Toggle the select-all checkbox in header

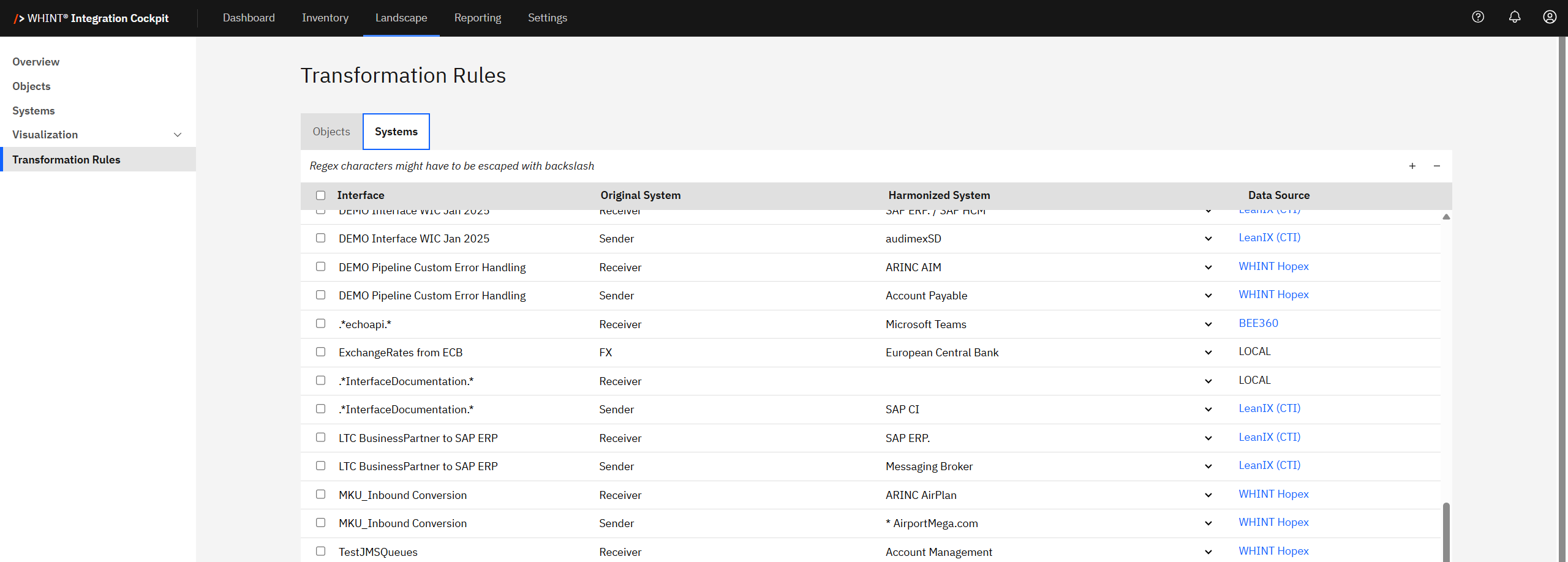pos(320,195)
